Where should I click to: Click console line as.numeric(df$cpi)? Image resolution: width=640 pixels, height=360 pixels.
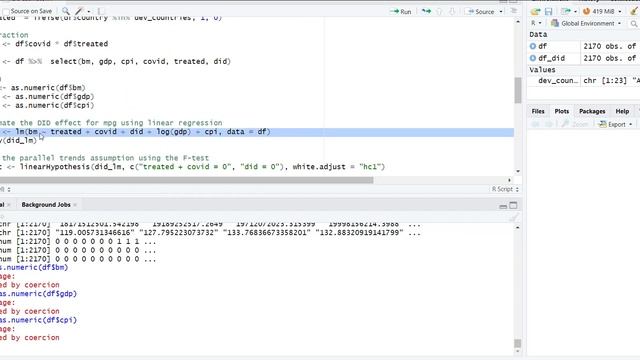pyautogui.click(x=38, y=320)
